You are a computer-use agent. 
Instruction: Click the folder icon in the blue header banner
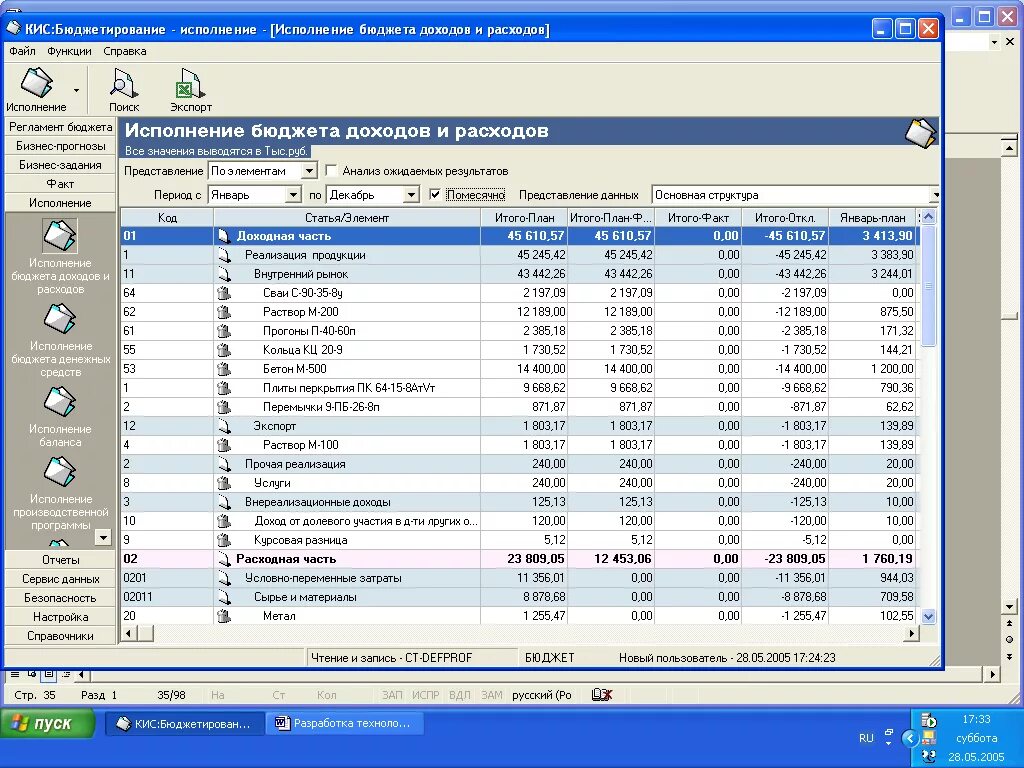[x=920, y=133]
